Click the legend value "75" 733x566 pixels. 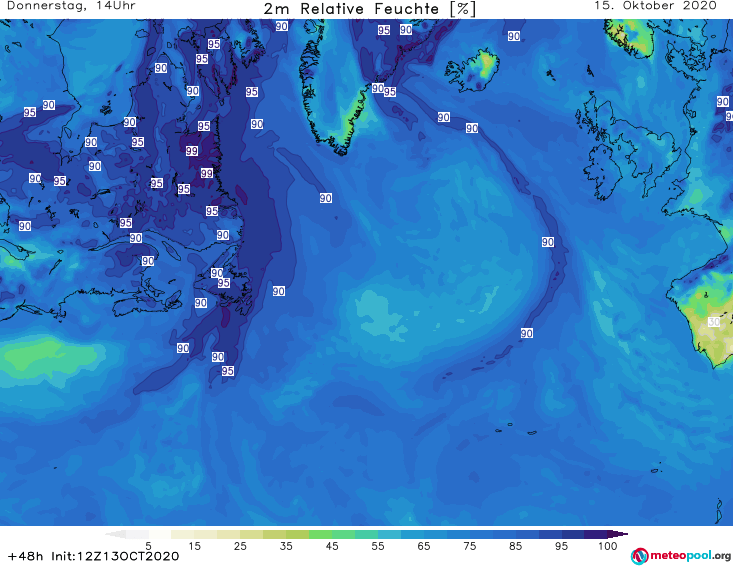[469, 546]
